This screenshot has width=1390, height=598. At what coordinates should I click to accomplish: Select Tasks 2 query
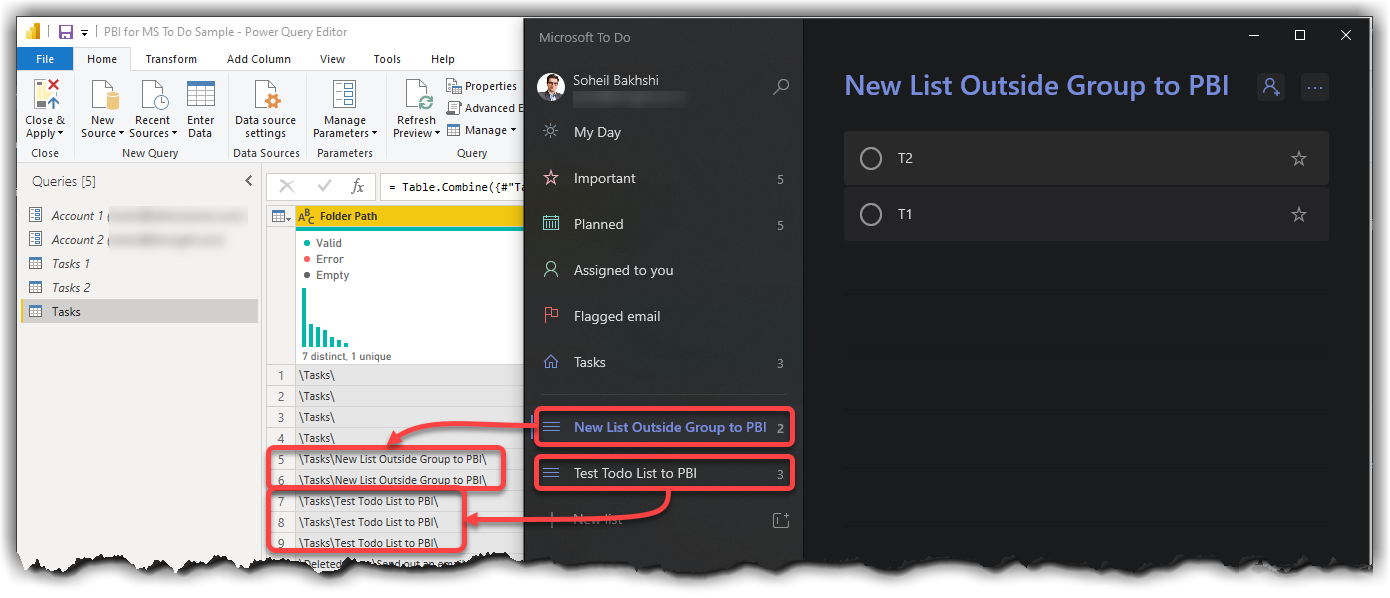coord(139,287)
